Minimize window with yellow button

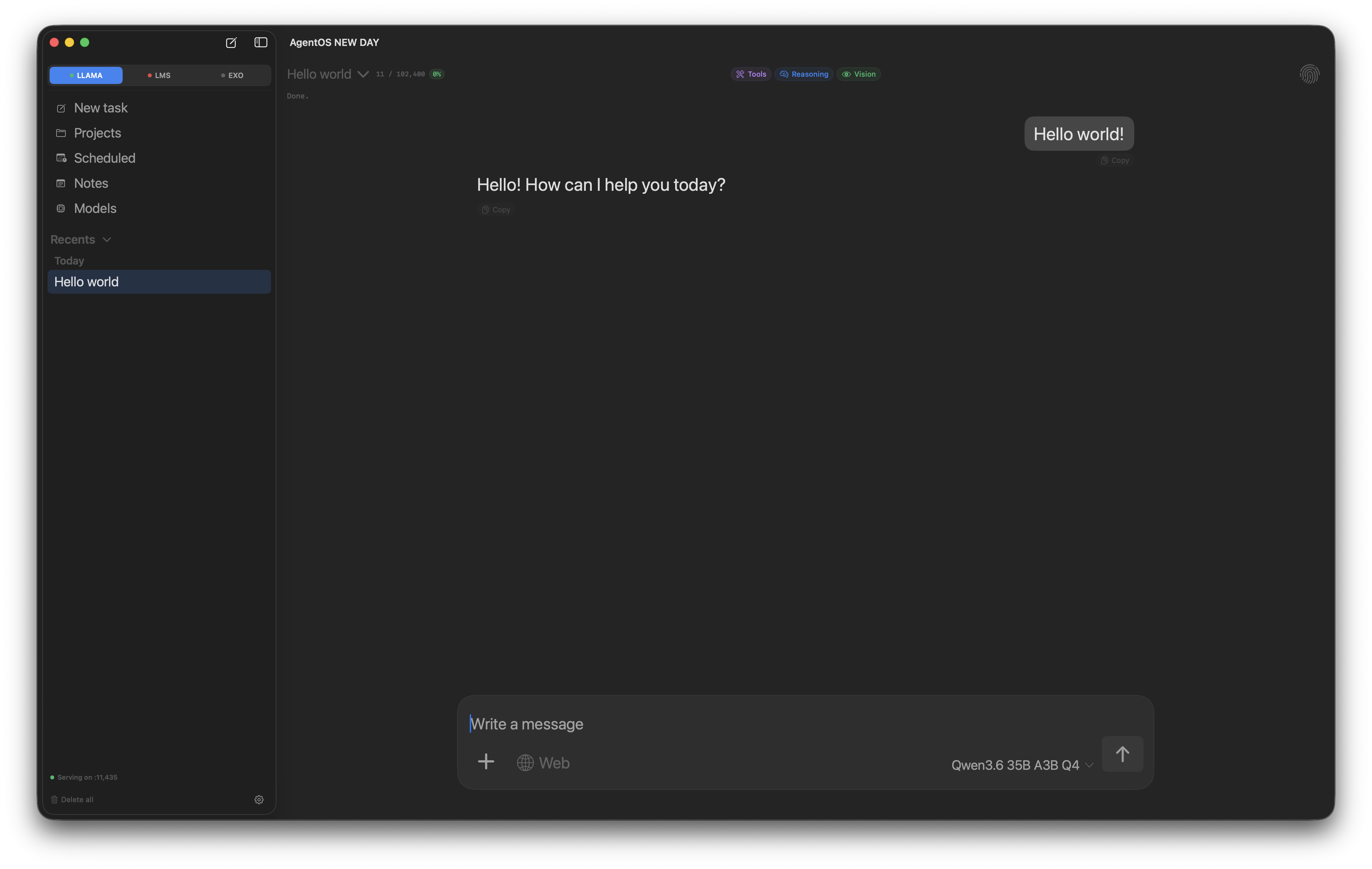pyautogui.click(x=69, y=42)
